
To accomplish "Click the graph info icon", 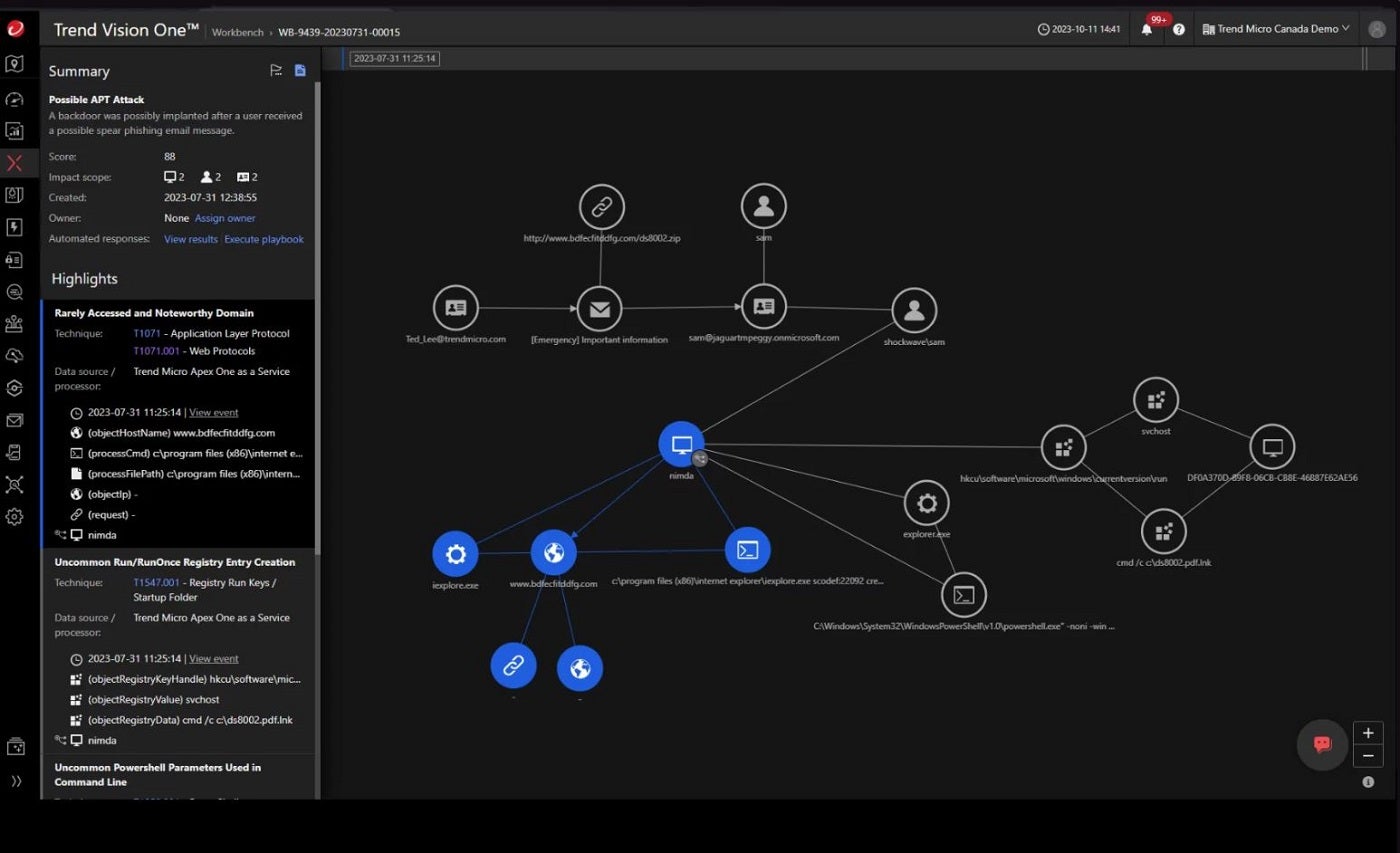I will [1368, 782].
